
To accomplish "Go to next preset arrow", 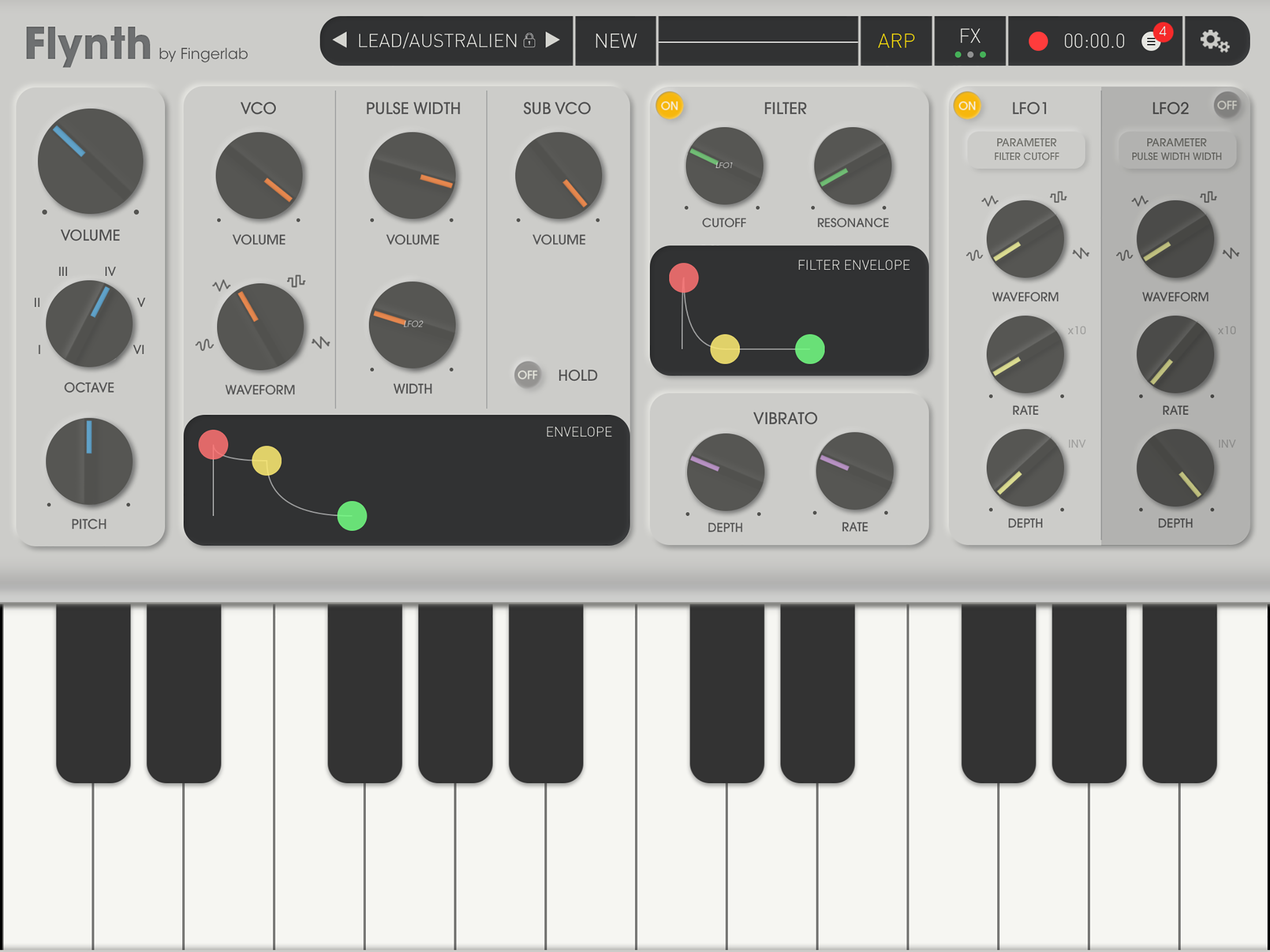I will tap(552, 40).
